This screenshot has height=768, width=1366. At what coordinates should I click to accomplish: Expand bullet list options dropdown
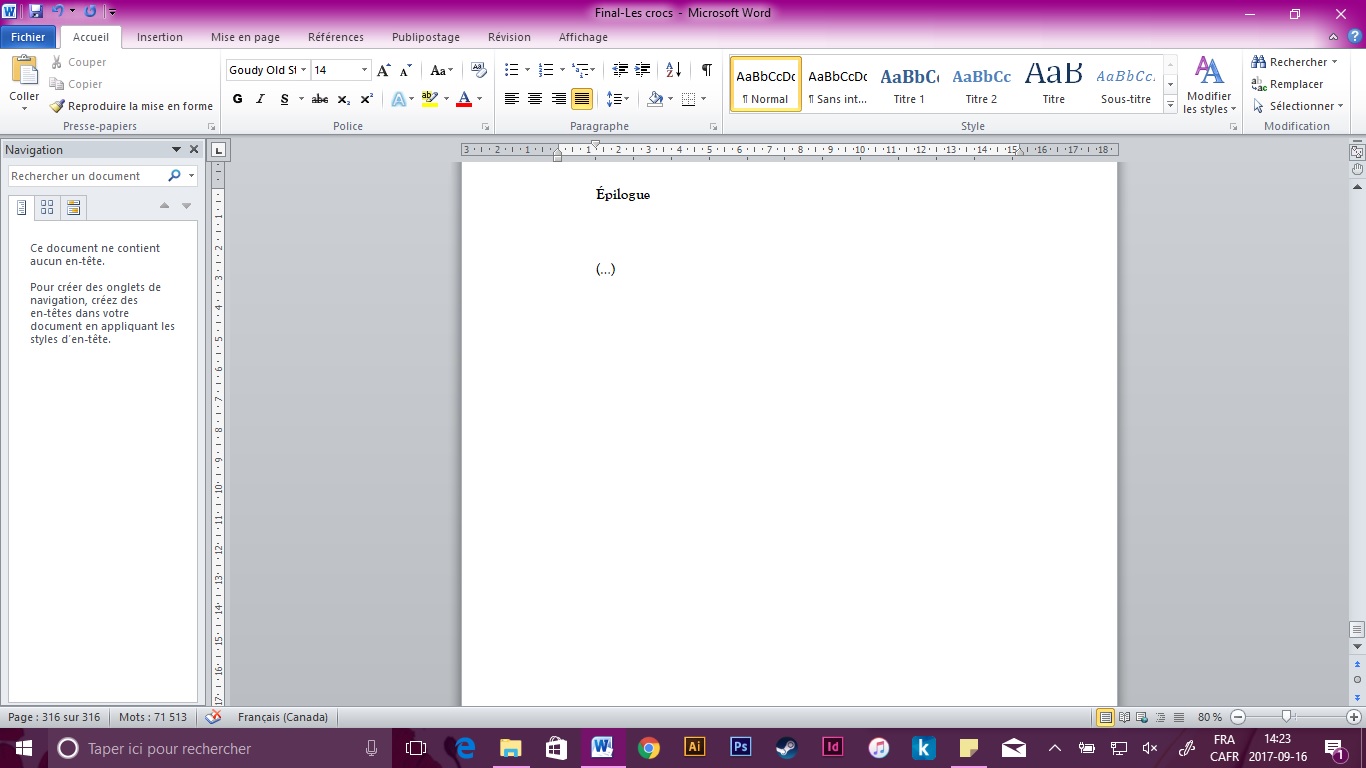(528, 70)
